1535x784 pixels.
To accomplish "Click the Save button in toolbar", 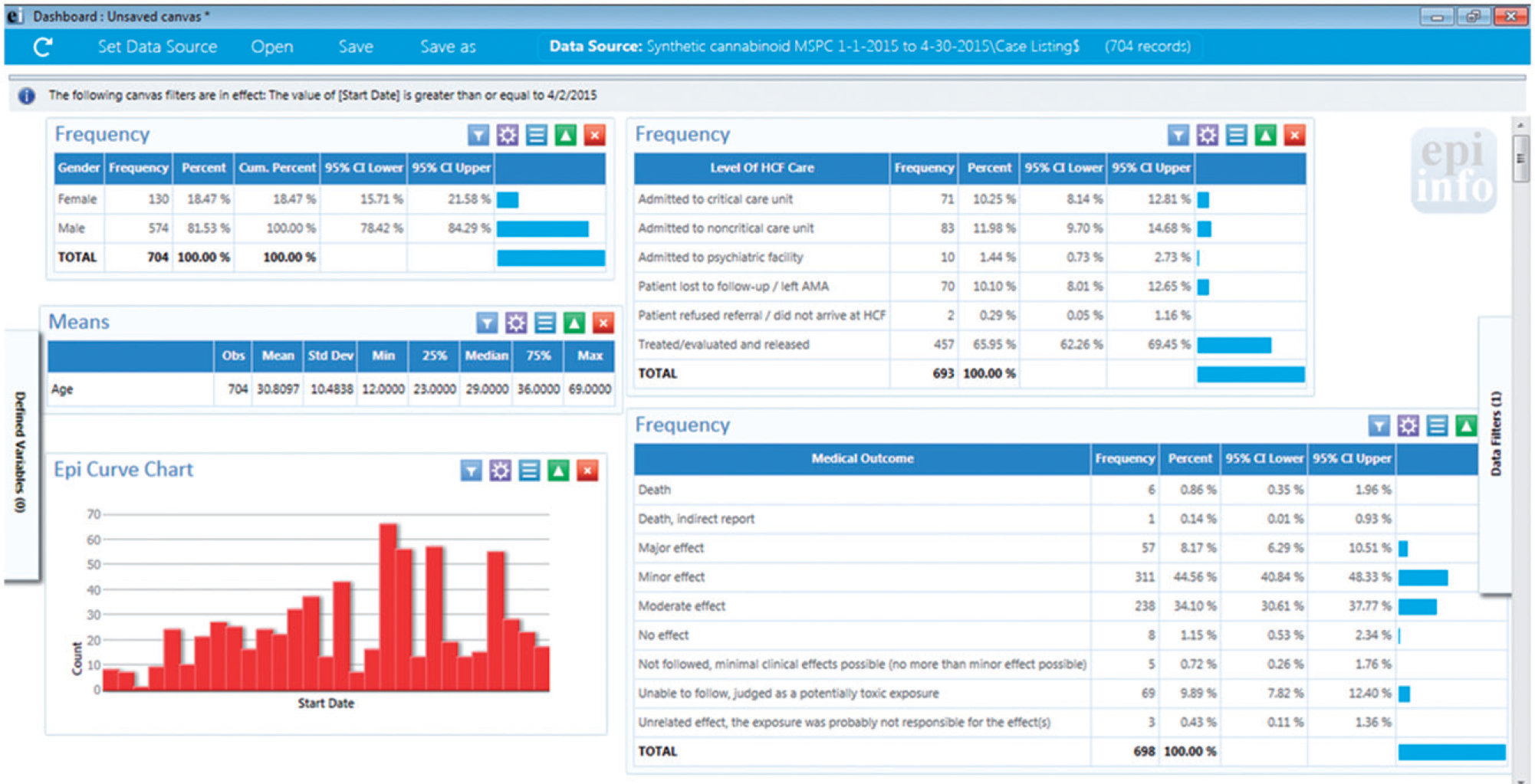I will [x=356, y=47].
